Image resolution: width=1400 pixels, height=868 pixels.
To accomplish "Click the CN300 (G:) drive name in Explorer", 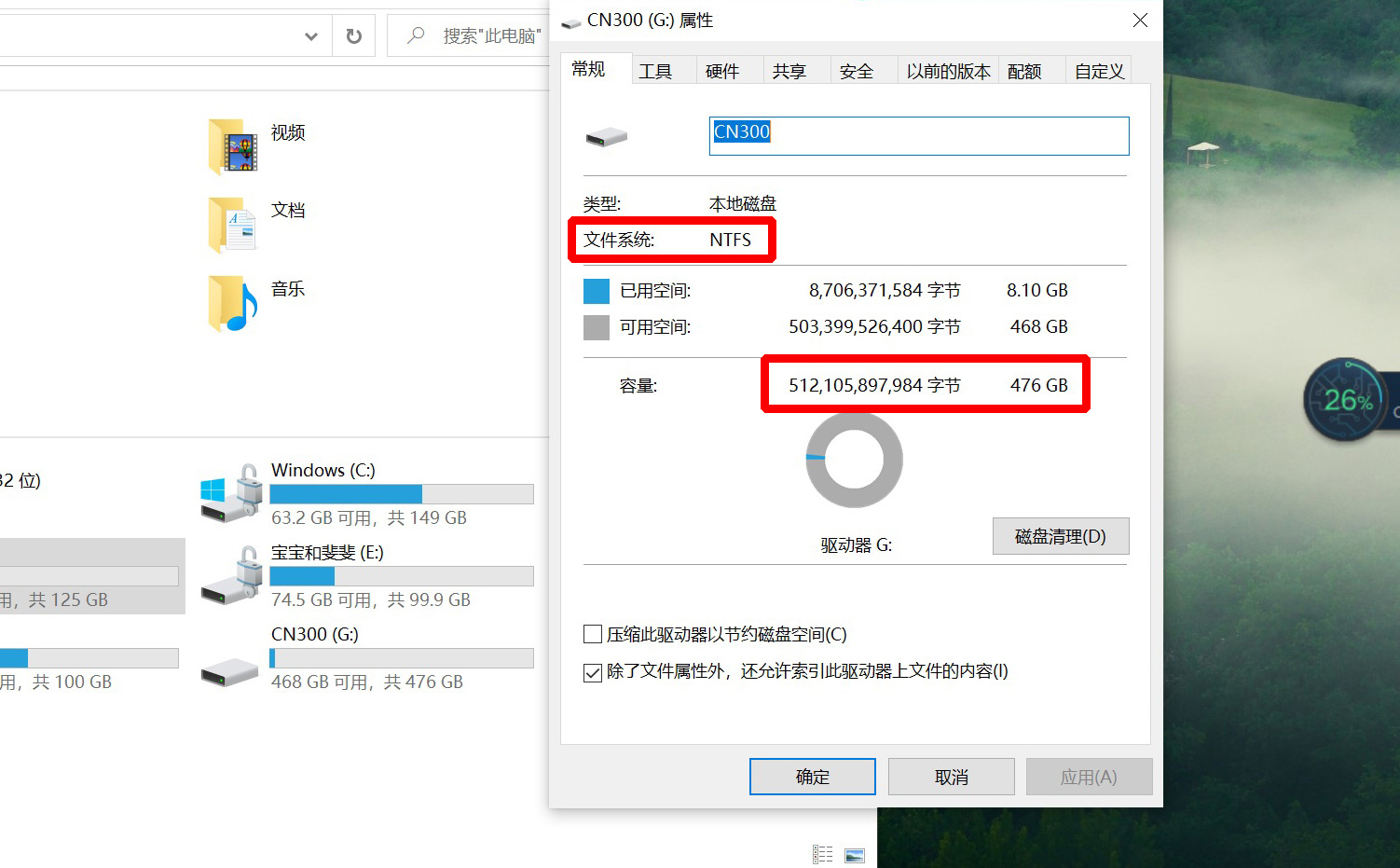I will coord(315,634).
